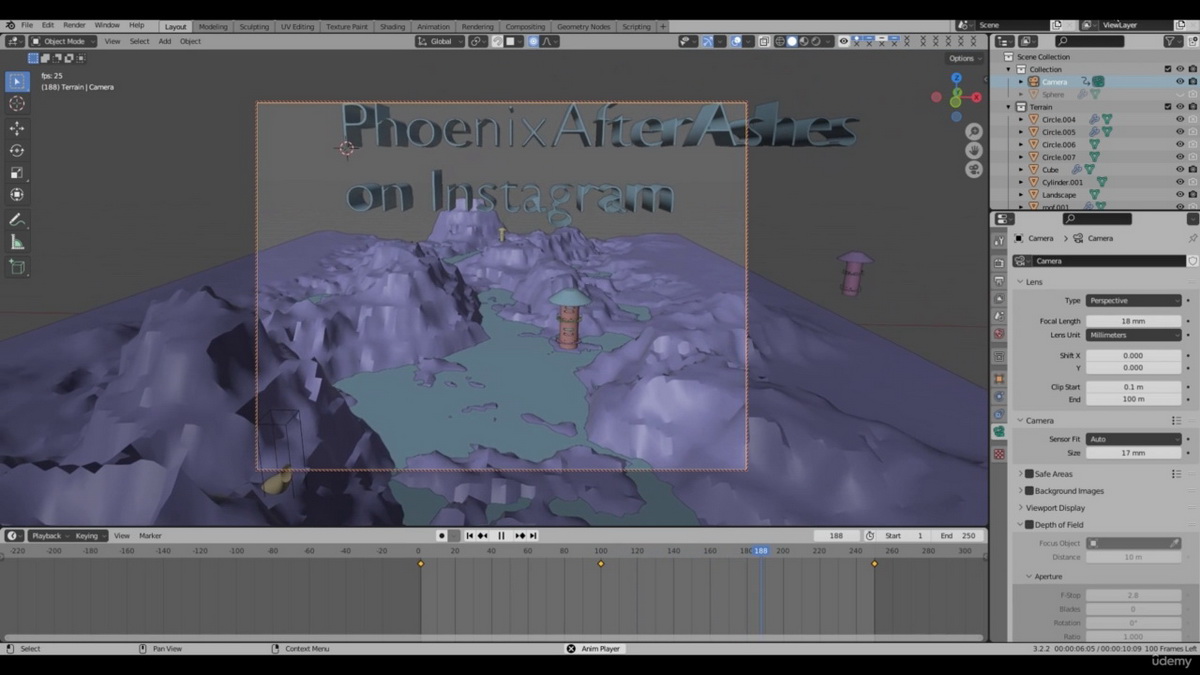Open the Sensor Fit Auto dropdown

[x=1133, y=439]
